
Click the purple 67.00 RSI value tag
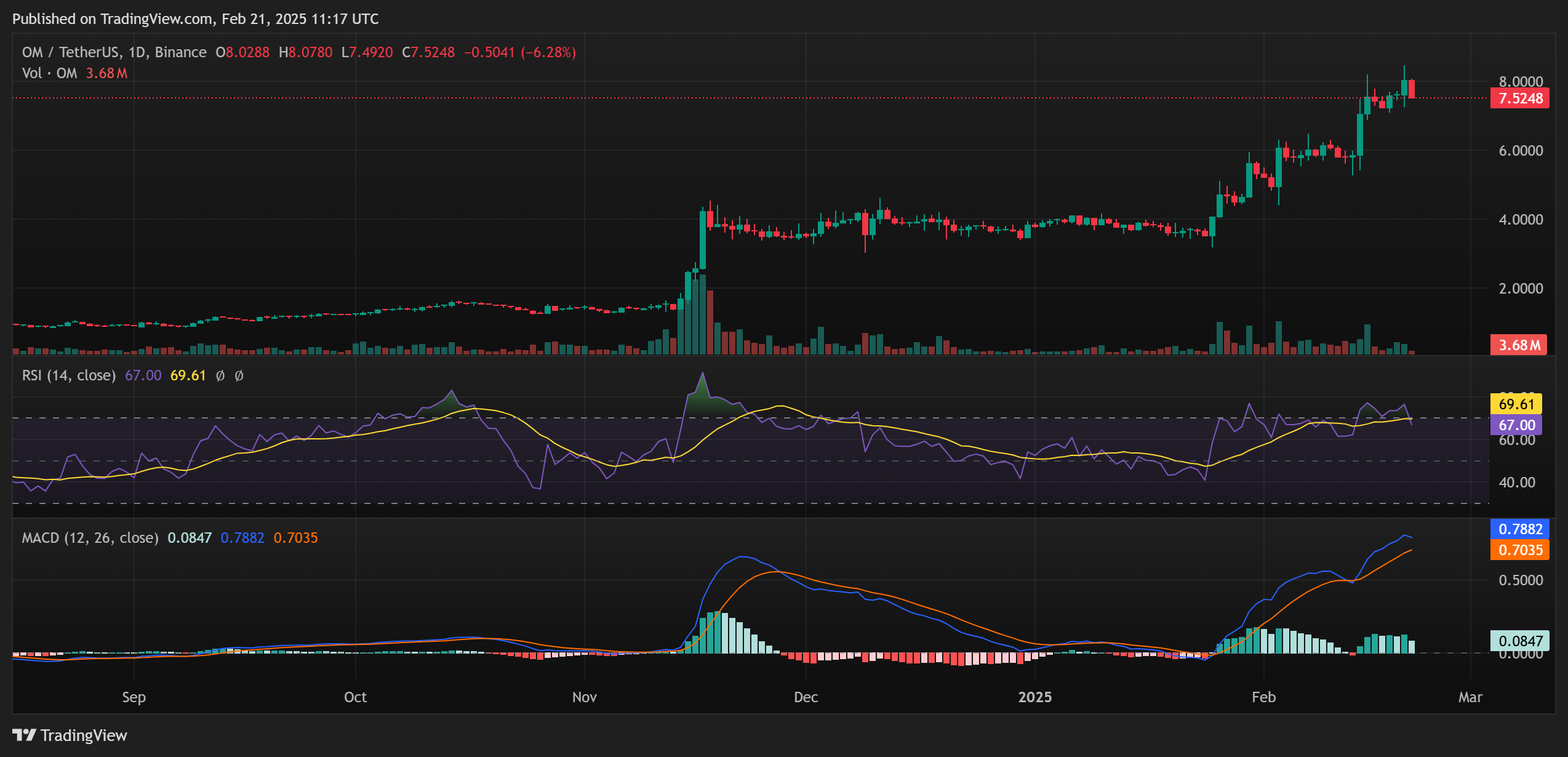(1516, 425)
